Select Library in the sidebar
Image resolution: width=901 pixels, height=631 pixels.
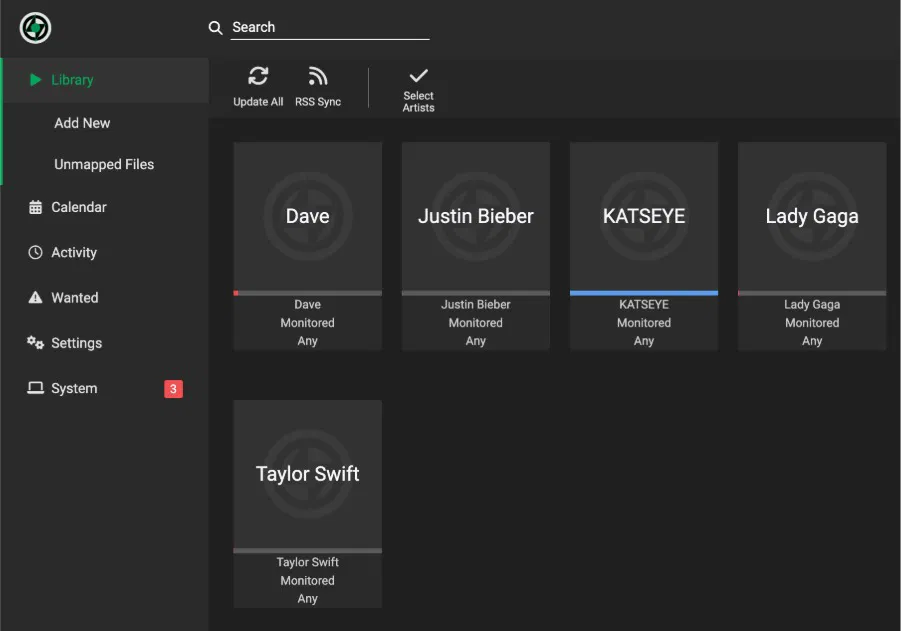click(x=72, y=80)
